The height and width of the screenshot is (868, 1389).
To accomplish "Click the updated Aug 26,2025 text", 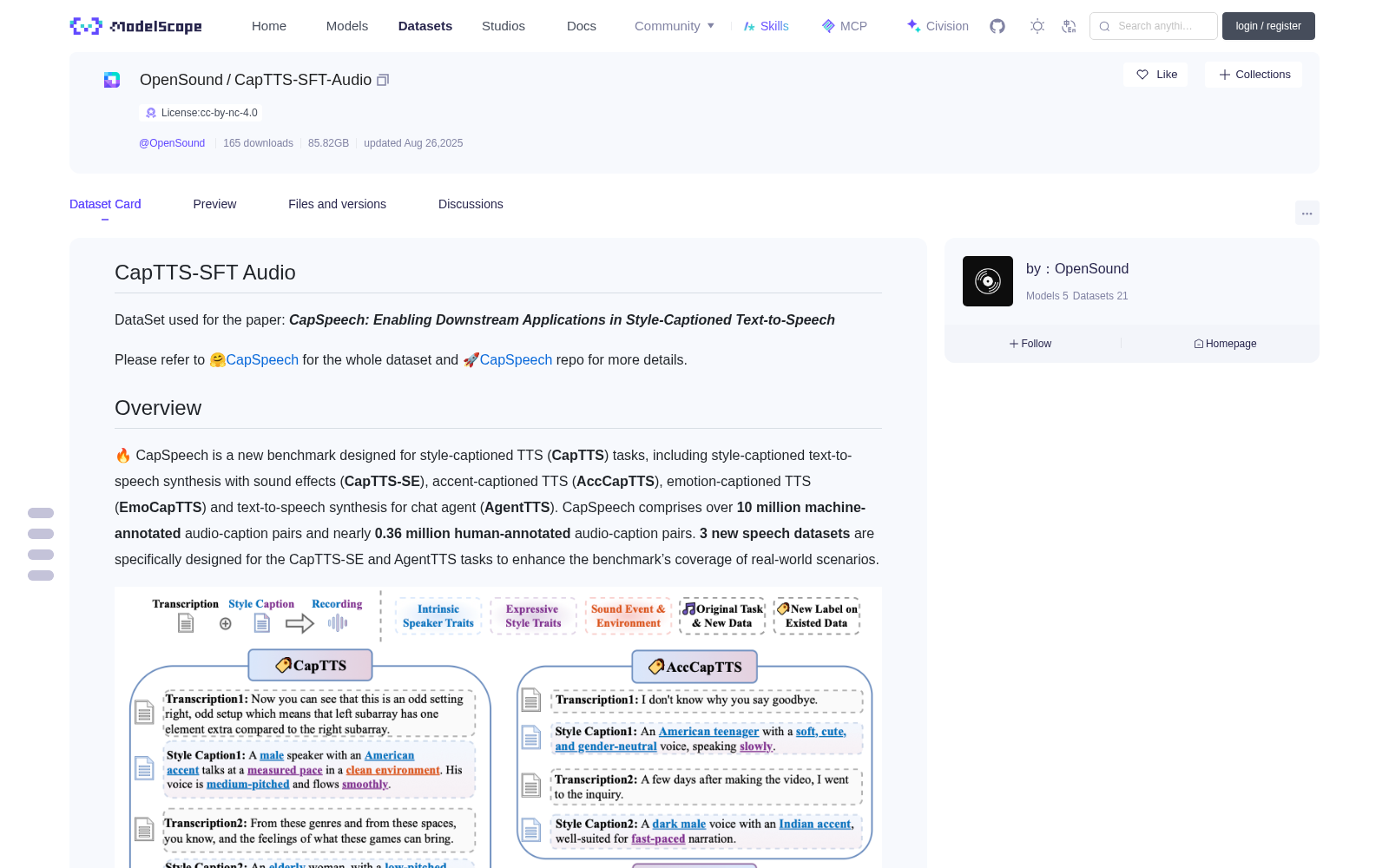I will click(413, 143).
